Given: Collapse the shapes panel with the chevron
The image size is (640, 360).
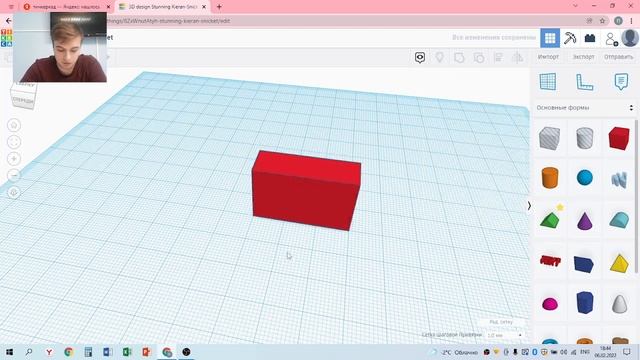Looking at the screenshot, I should pyautogui.click(x=529, y=206).
